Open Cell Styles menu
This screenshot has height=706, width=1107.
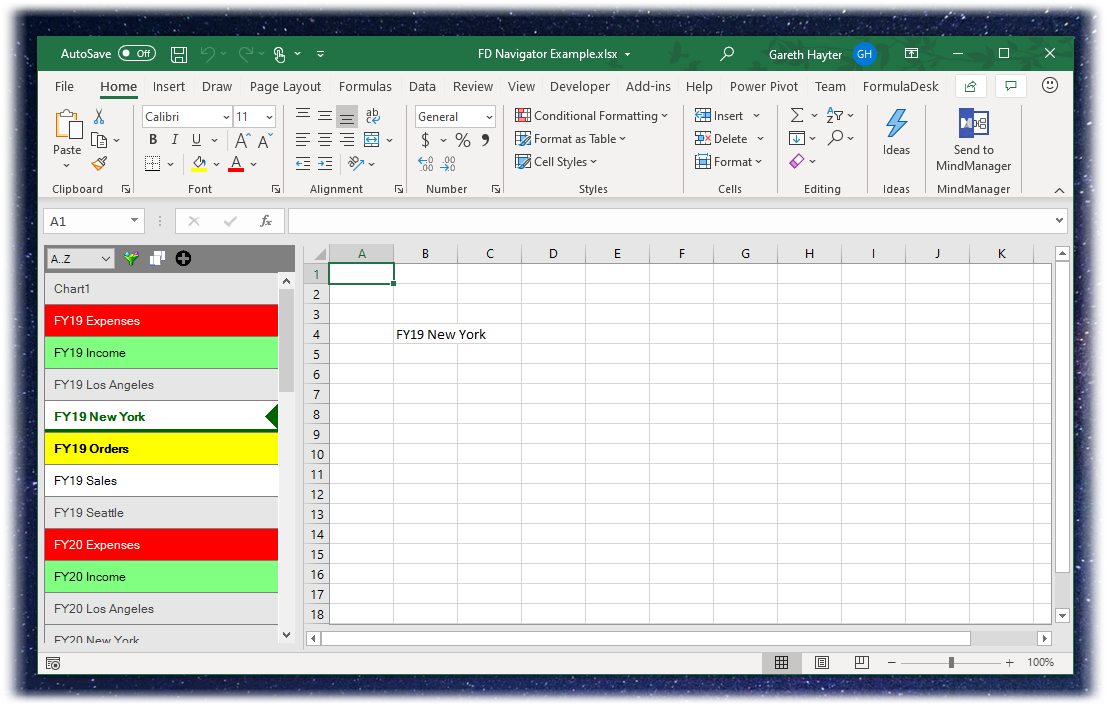(x=556, y=162)
